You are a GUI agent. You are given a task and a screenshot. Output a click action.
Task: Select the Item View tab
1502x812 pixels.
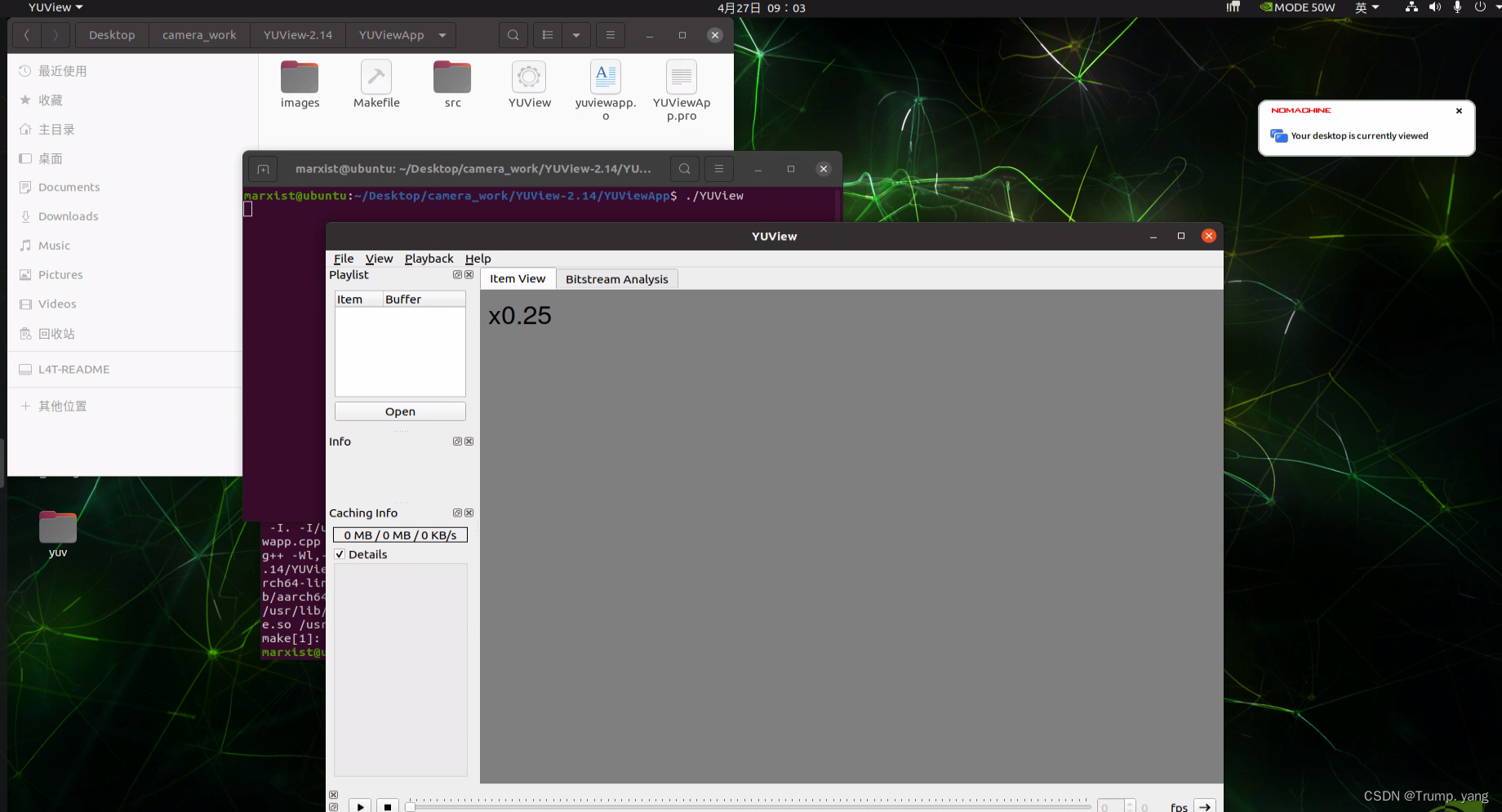(518, 278)
